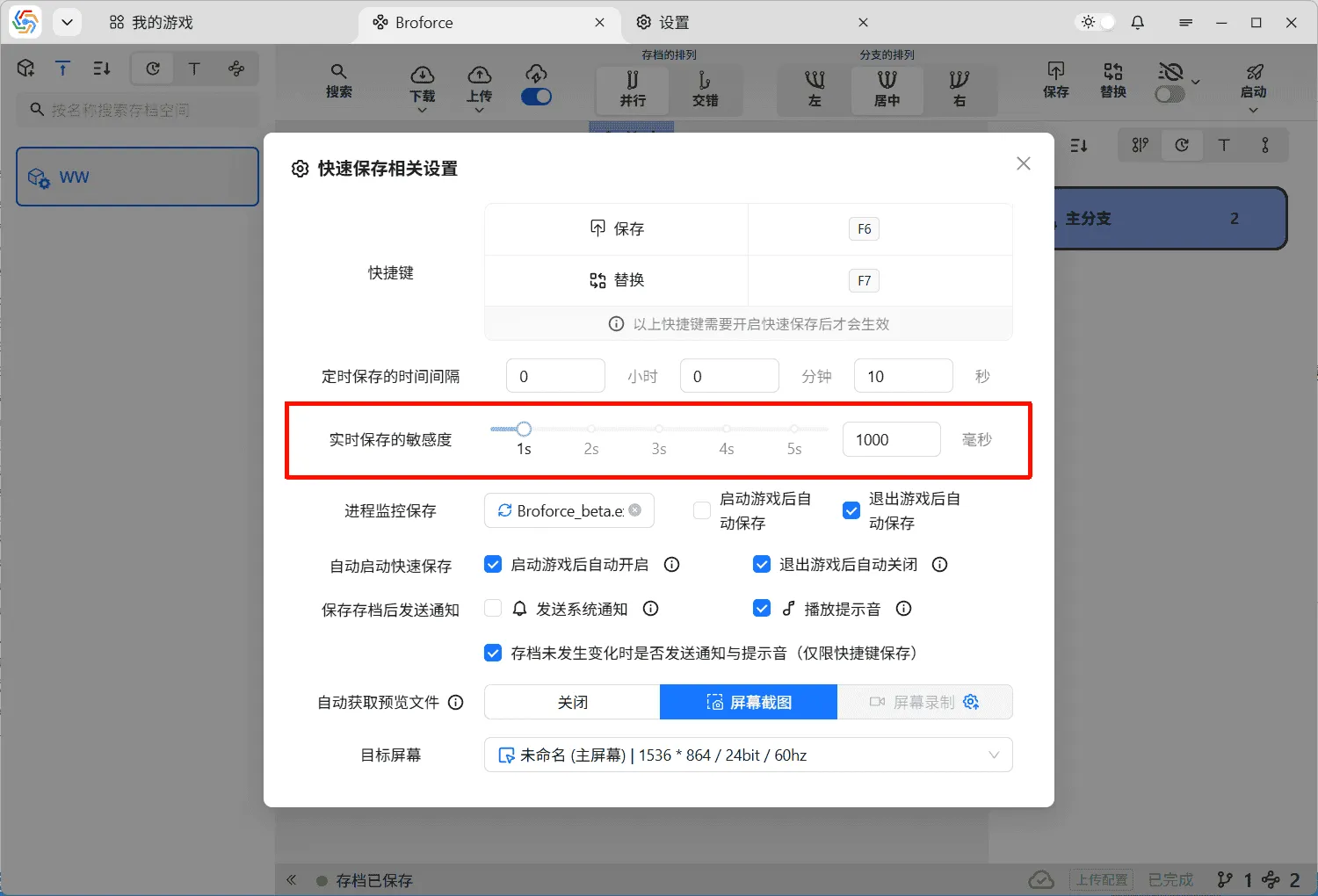Click the 屏幕录制 settings gear button
This screenshot has width=1318, height=896.
[971, 701]
